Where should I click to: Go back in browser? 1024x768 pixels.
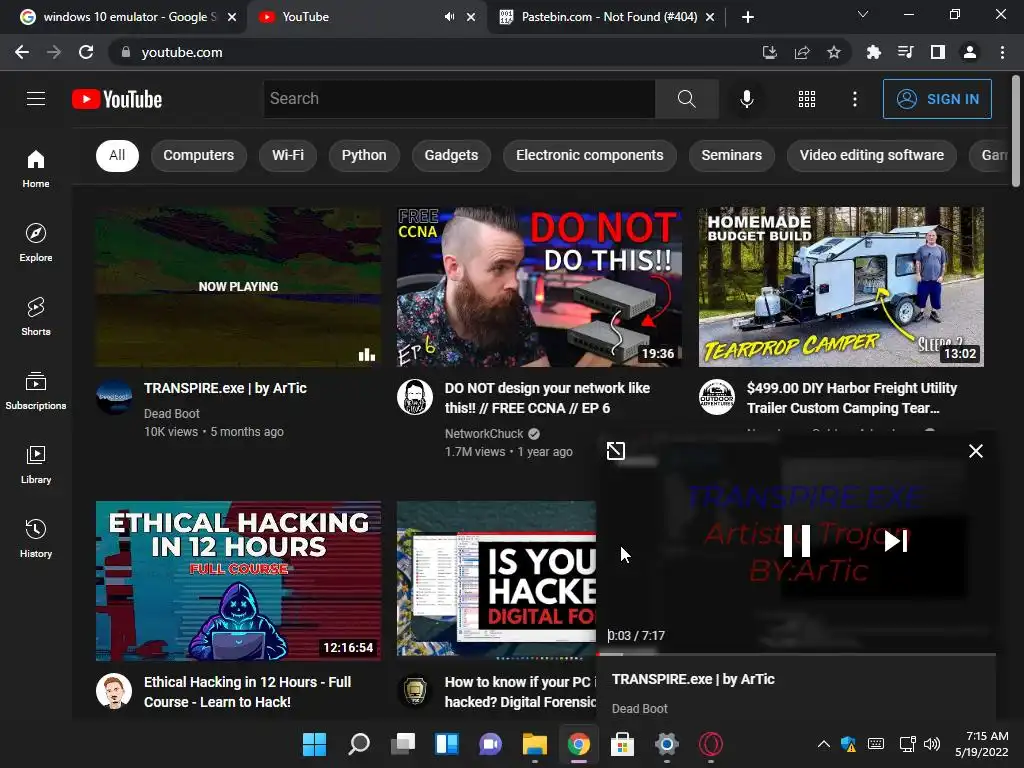point(22,52)
